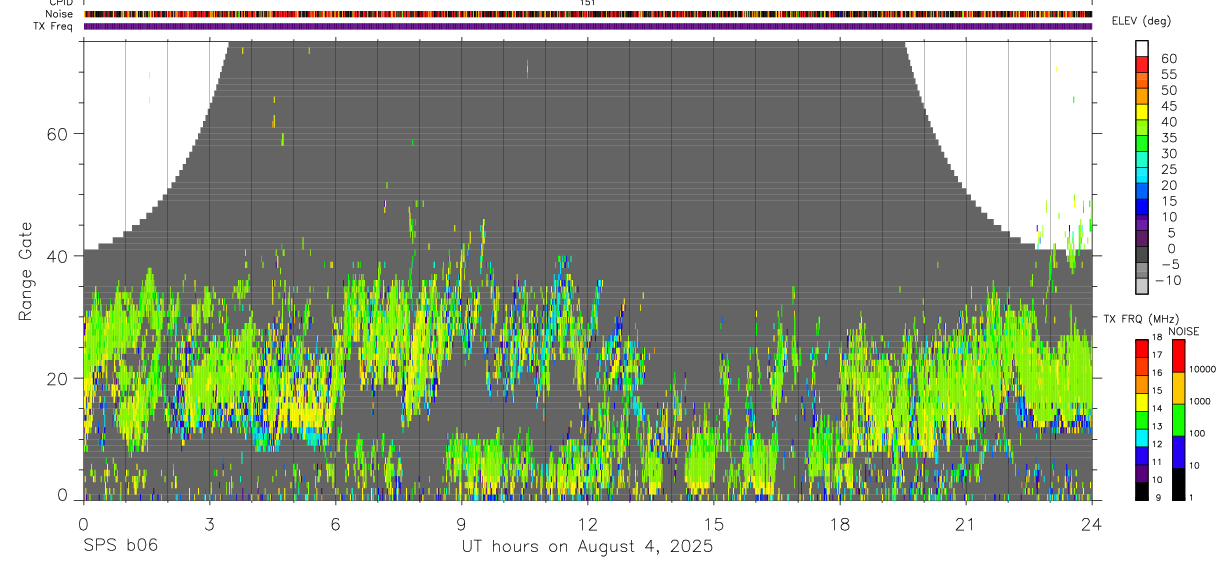Pick the blue 15-degree swatch in ELEV colorbar
Viewport: 1228px width, 567px height.
pos(1142,206)
